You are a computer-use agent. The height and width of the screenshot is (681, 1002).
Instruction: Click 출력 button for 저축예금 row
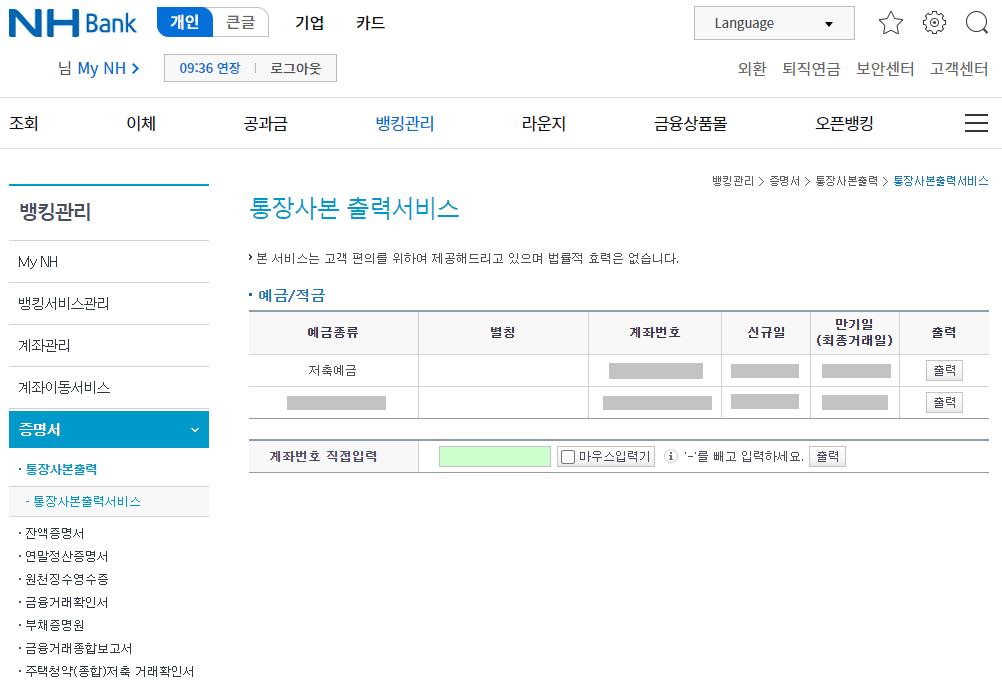coord(944,371)
